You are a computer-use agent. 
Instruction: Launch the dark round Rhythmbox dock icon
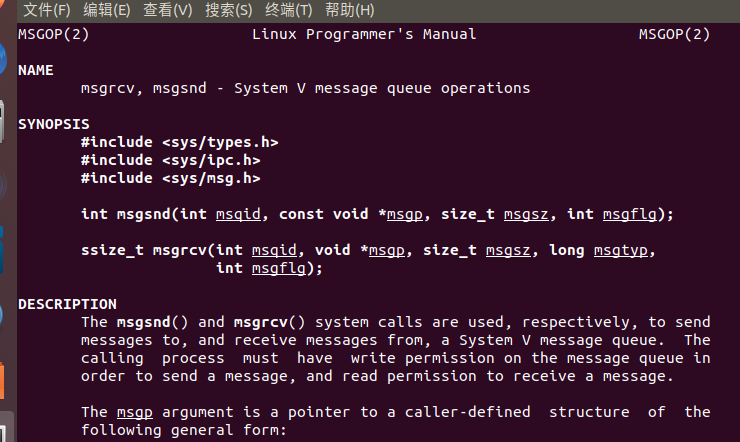[x=3, y=185]
